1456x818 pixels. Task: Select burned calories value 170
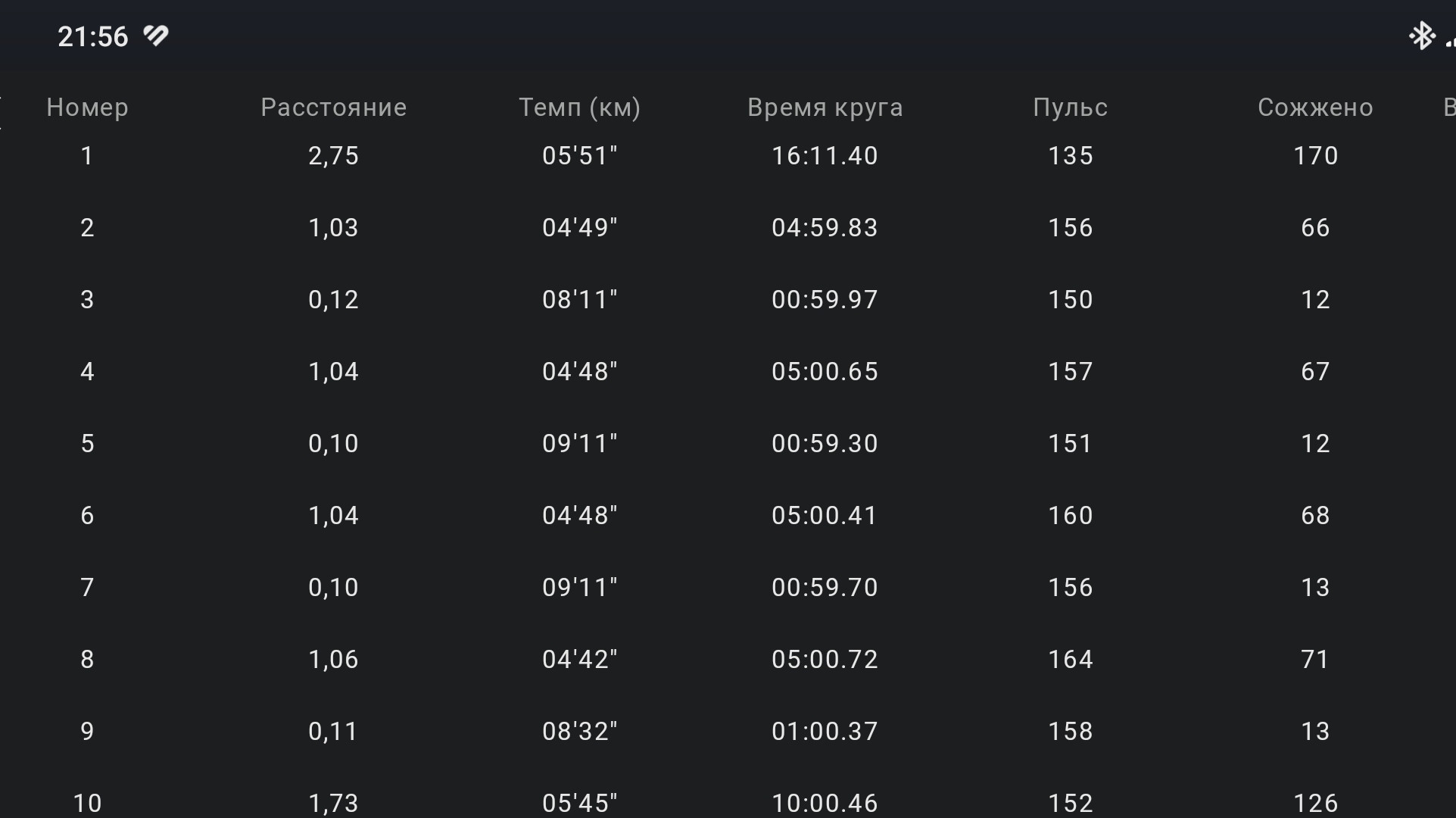[1315, 156]
